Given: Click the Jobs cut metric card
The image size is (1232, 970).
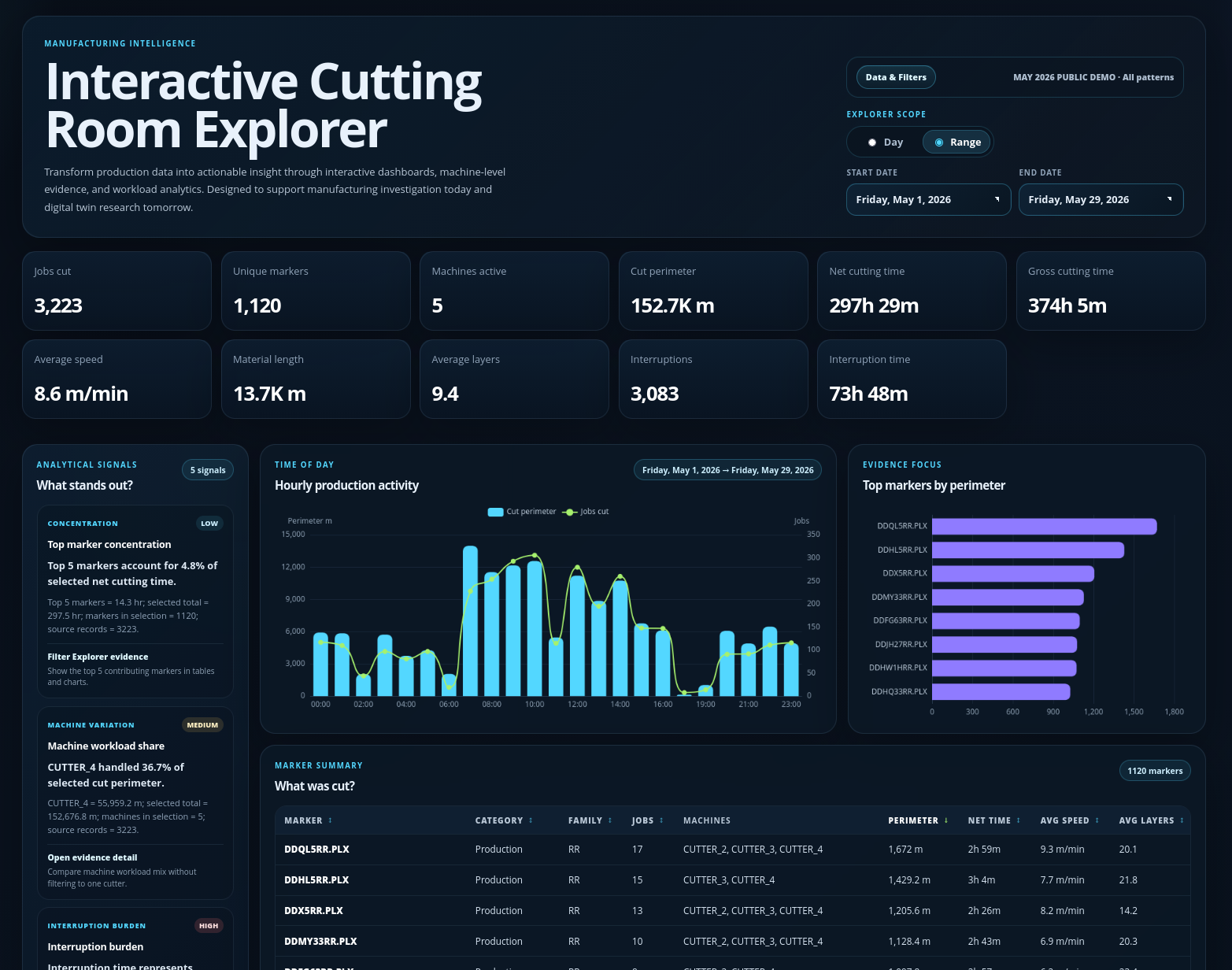Looking at the screenshot, I should tap(117, 291).
